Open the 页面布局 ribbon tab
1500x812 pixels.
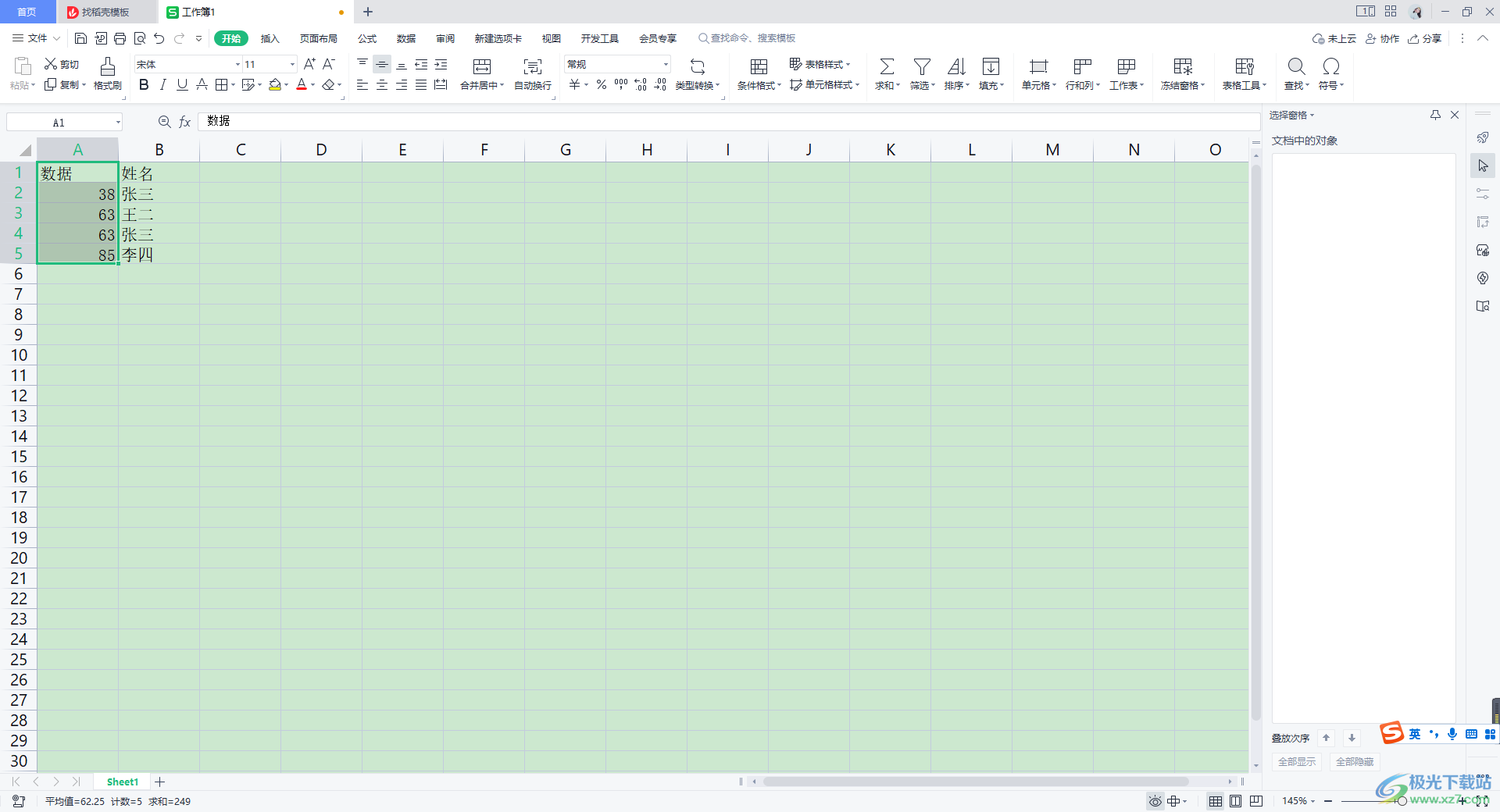click(x=319, y=38)
